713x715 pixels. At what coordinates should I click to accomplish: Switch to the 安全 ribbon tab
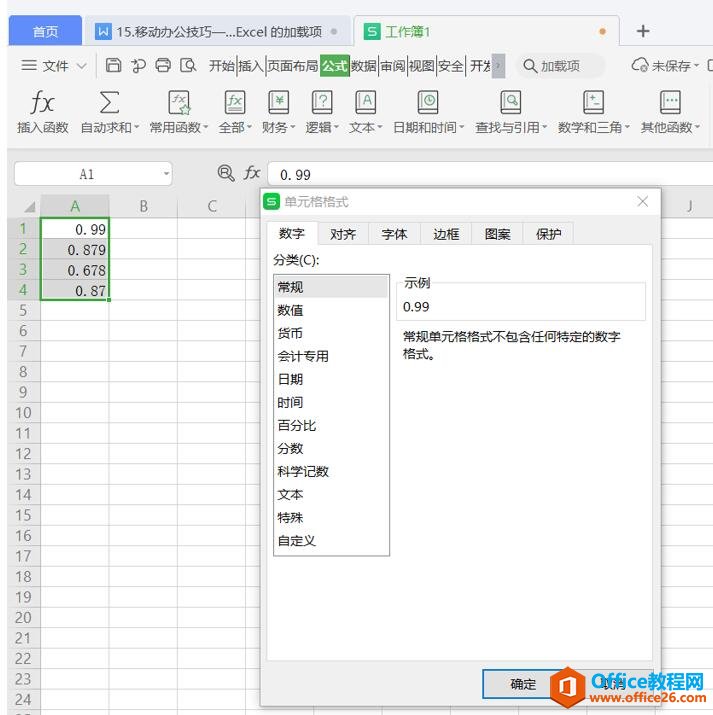click(450, 66)
